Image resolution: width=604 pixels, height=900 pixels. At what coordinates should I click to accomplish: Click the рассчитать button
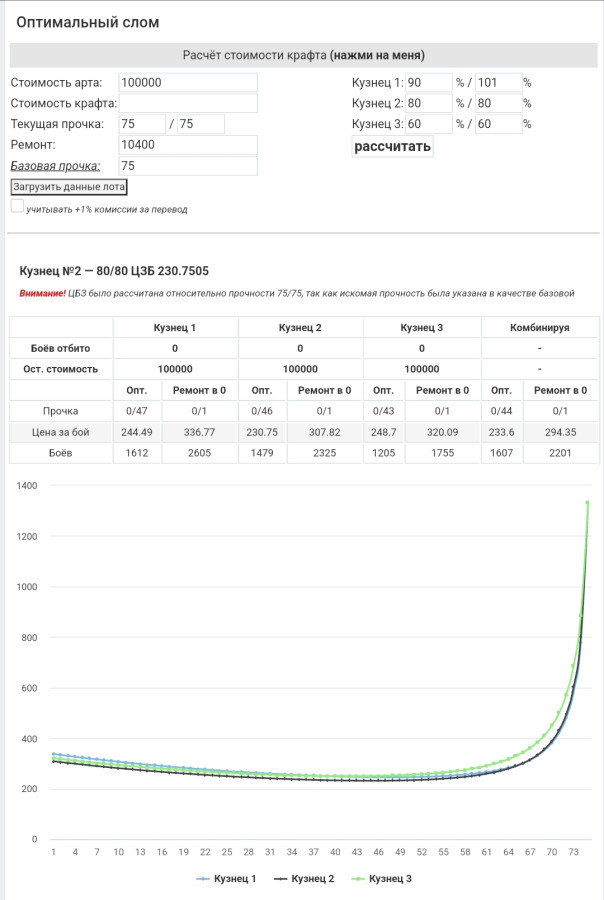click(392, 146)
